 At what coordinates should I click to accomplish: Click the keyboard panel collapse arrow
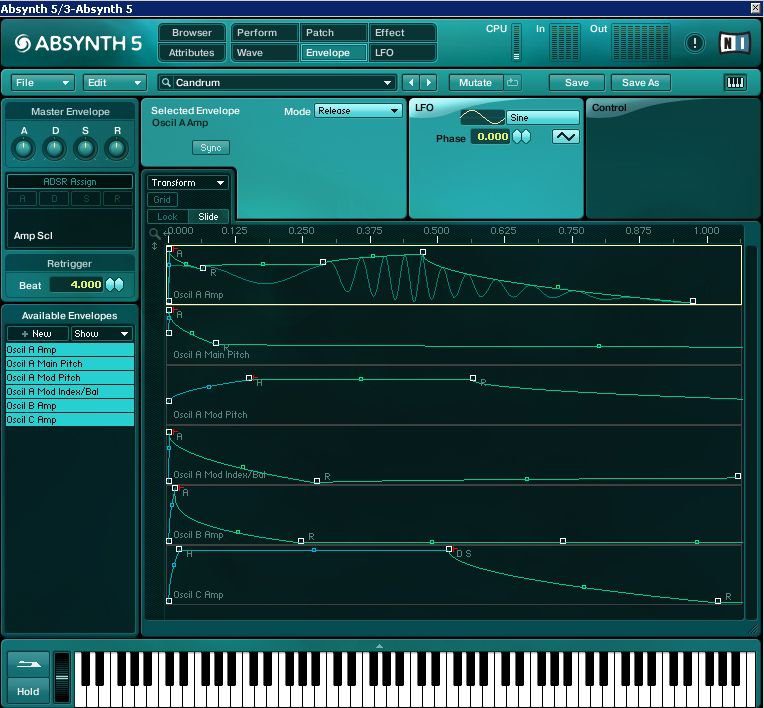coord(379,646)
